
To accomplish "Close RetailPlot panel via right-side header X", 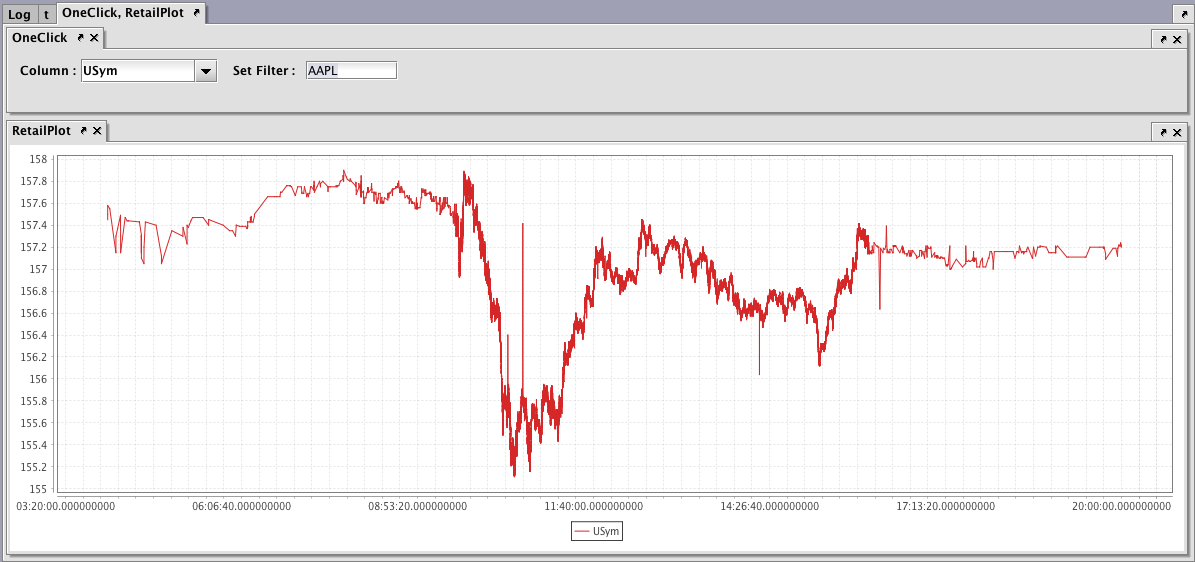I will (1177, 132).
